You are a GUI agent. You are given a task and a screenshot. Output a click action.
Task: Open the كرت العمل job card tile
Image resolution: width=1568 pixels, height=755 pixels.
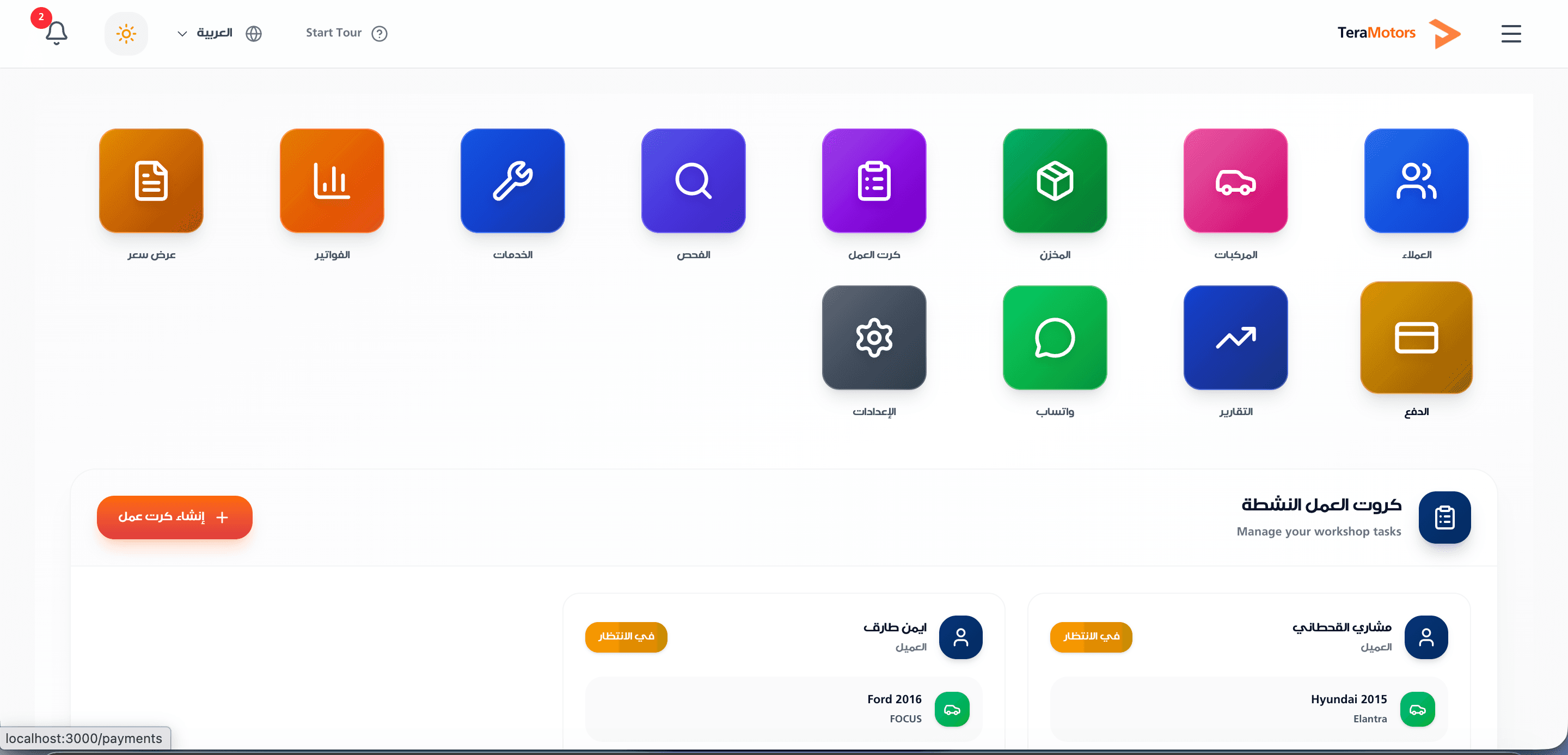874,180
